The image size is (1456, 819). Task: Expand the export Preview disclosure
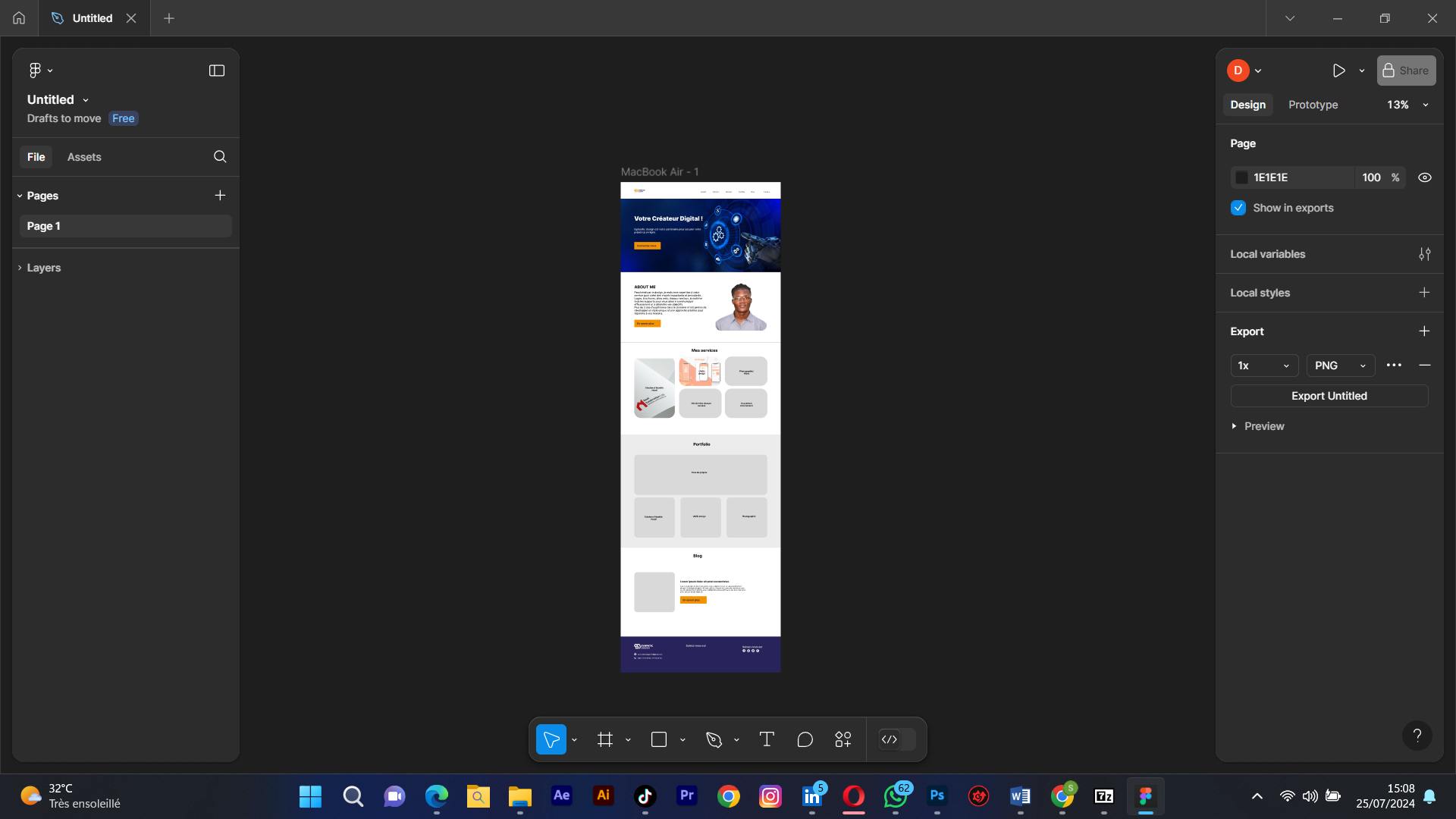(x=1235, y=426)
